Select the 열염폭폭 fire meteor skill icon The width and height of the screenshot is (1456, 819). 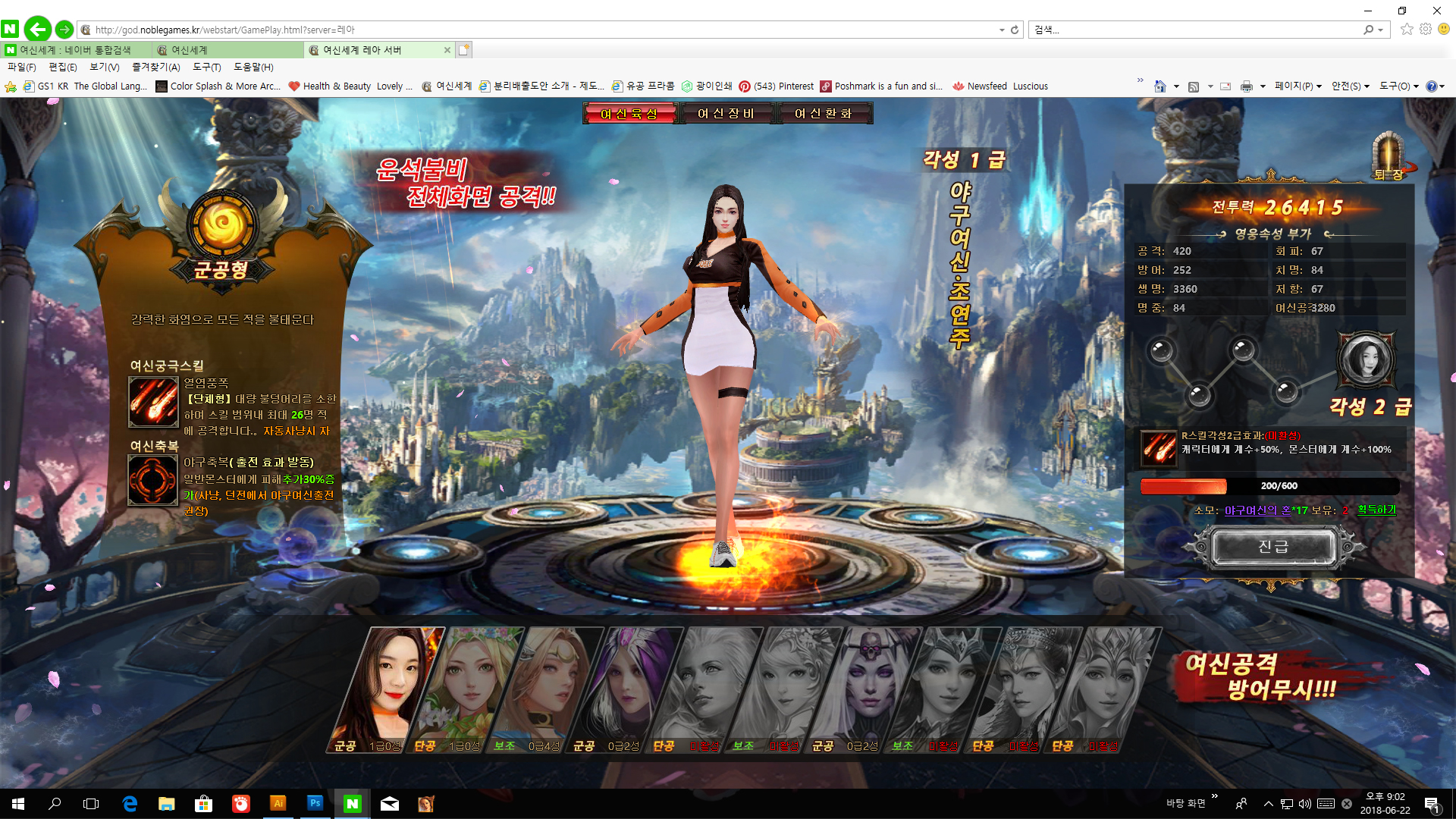pyautogui.click(x=153, y=402)
